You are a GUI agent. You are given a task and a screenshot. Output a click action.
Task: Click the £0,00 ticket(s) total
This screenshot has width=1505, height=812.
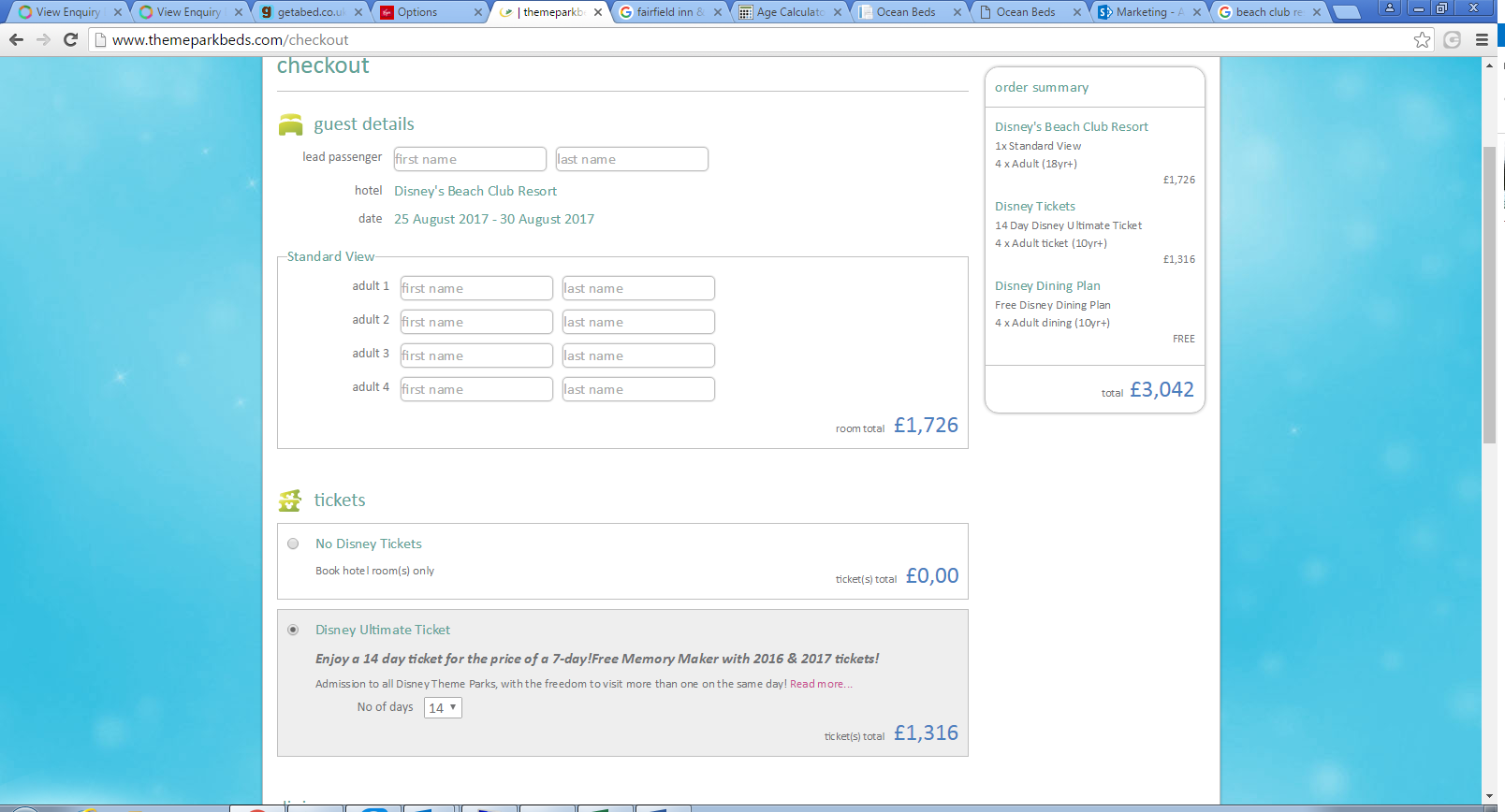coord(932,576)
